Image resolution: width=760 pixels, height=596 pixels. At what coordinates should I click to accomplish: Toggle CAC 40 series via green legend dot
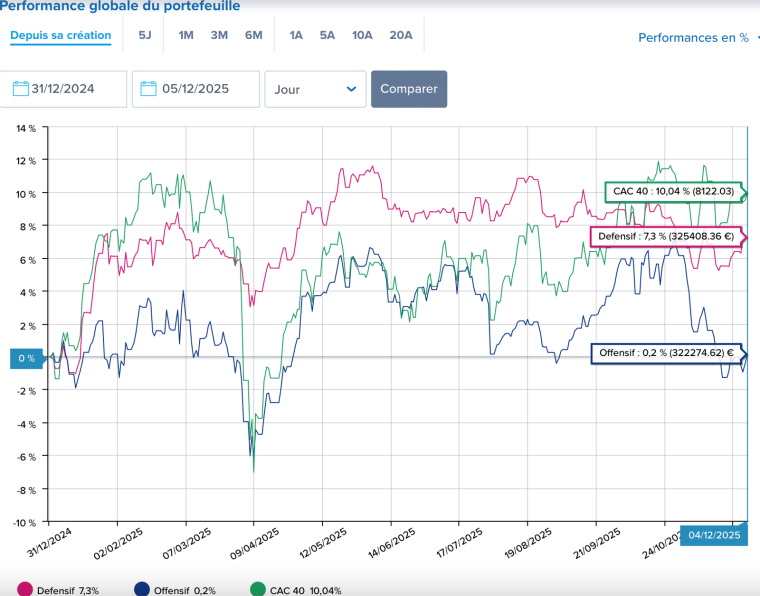pos(256,590)
